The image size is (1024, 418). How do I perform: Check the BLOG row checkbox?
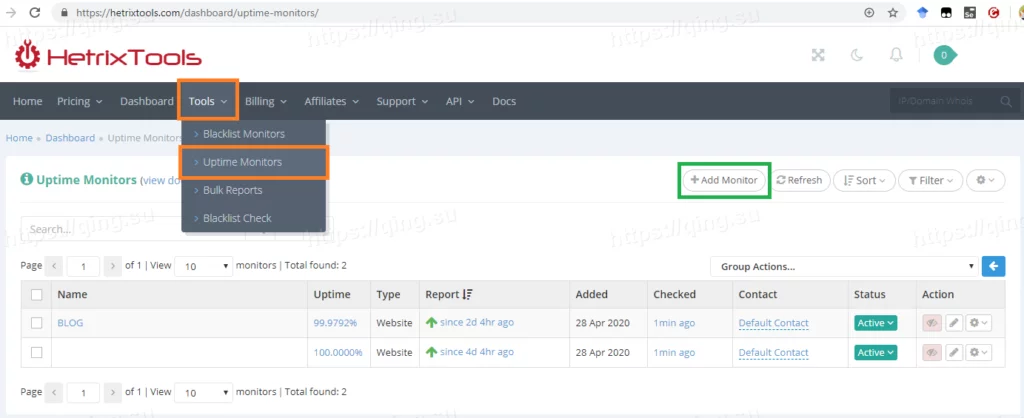[x=37, y=323]
